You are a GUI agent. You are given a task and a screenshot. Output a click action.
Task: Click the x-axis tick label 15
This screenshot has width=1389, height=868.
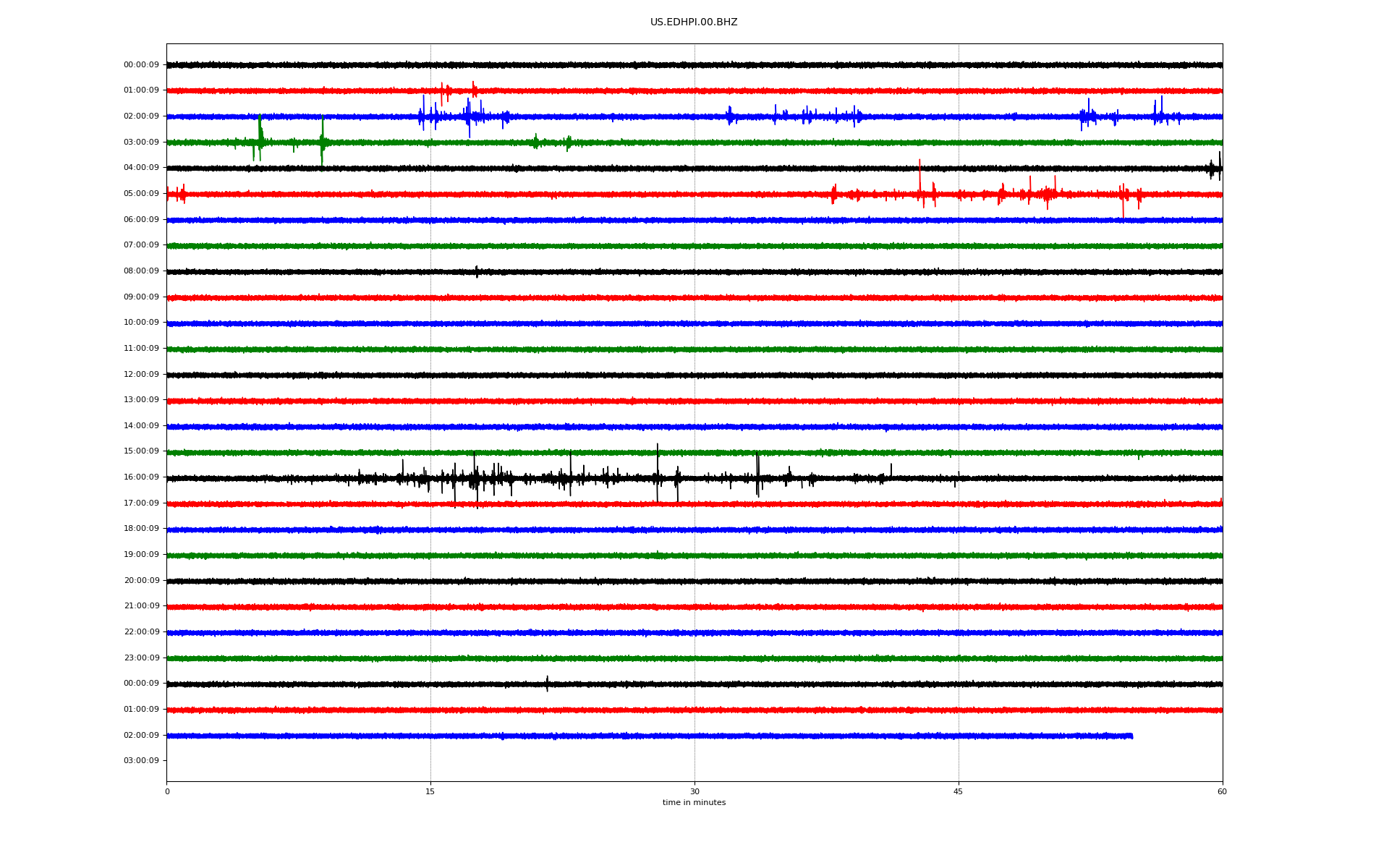tap(430, 791)
